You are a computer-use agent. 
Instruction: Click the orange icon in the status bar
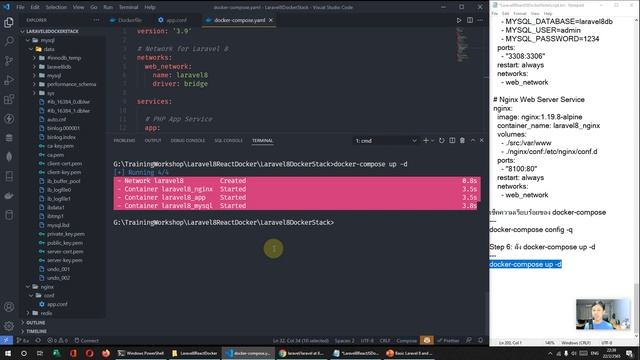tap(427, 340)
